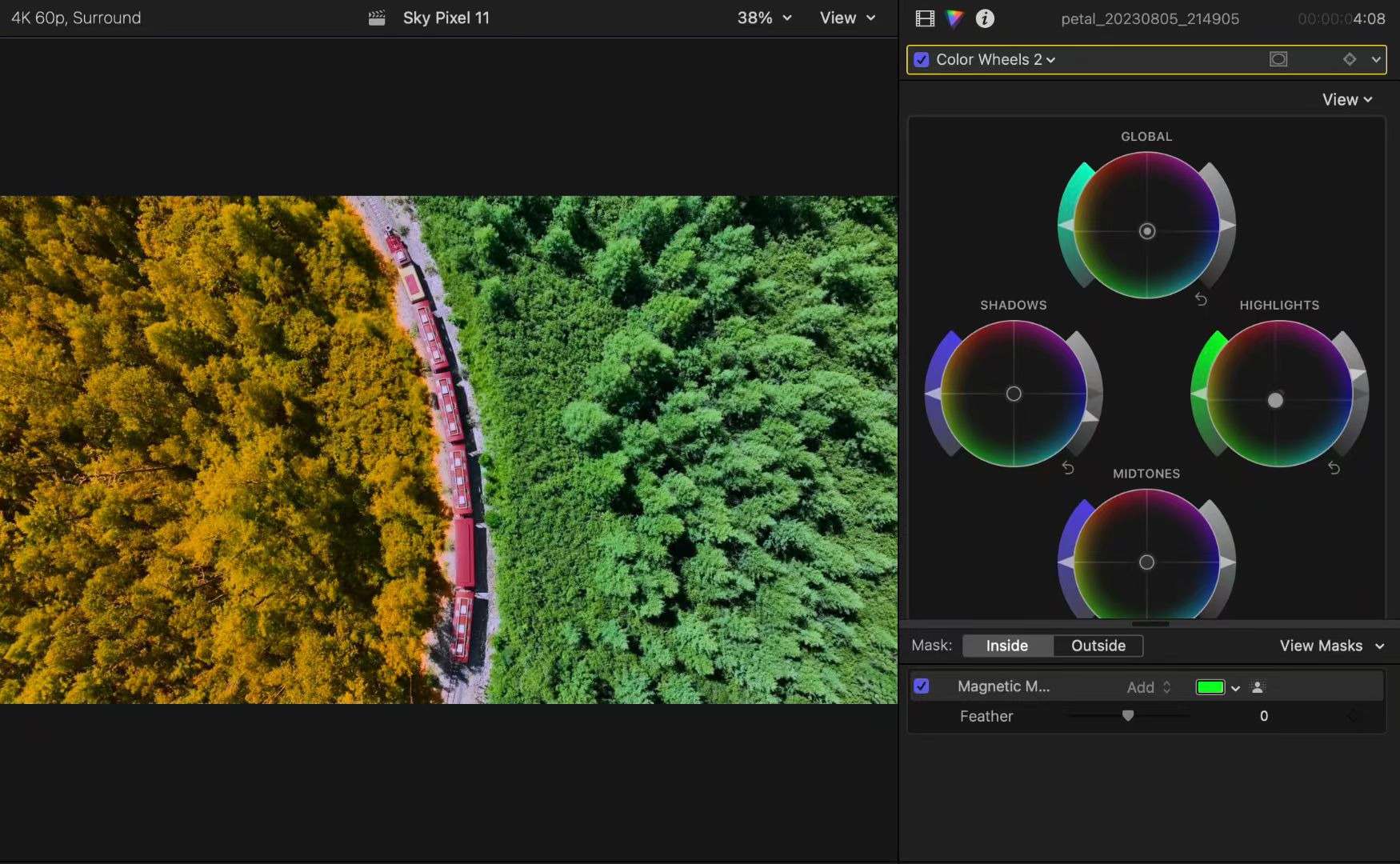Viewport: 1400px width, 864px height.
Task: Open the green mask color swatch
Action: [x=1210, y=687]
